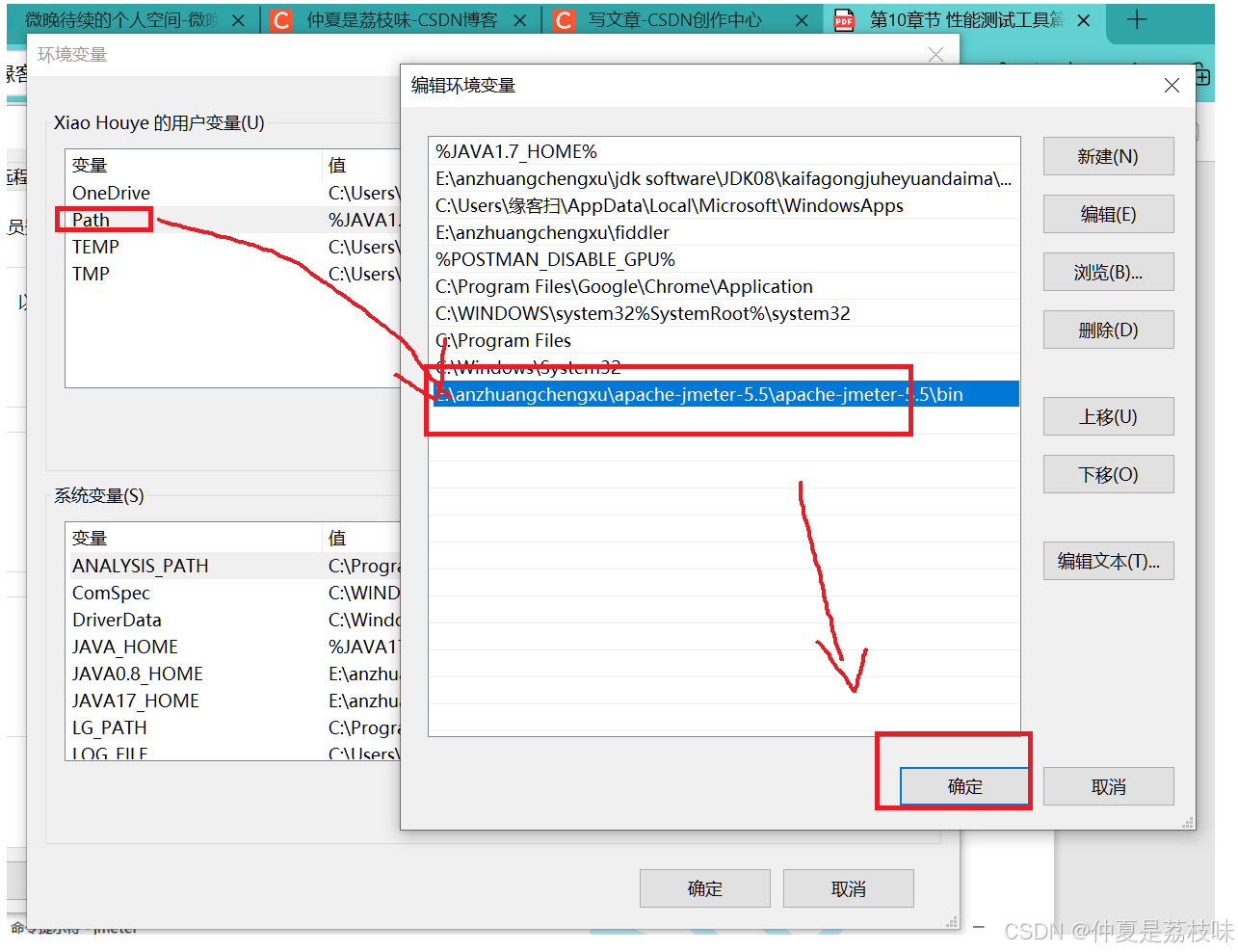Select TMP user variable row
This screenshot has height=952, width=1238.
tap(233, 274)
